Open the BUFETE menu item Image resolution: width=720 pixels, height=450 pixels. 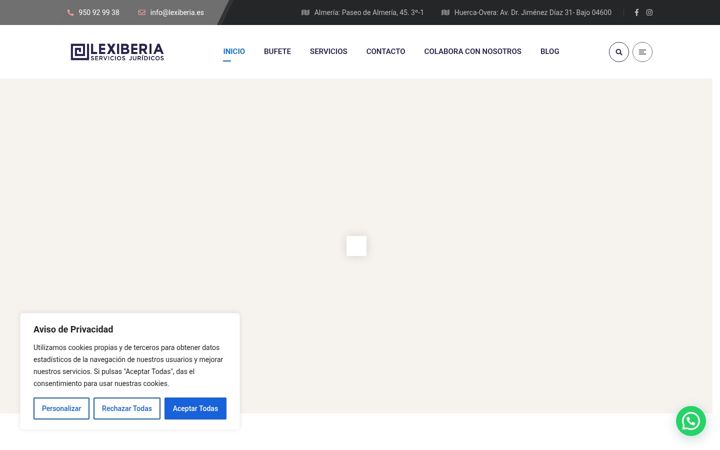pos(277,51)
